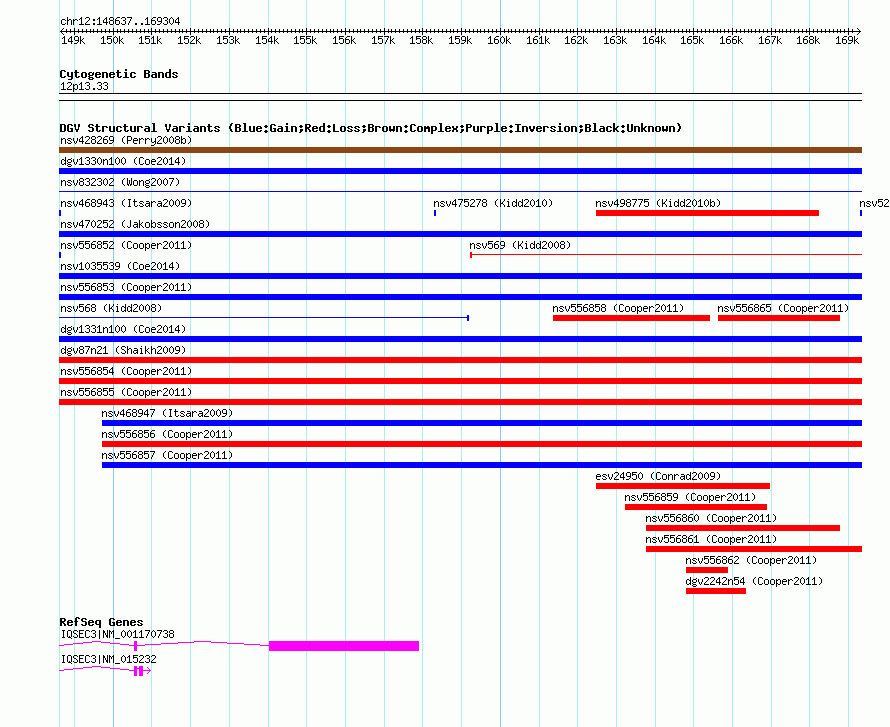Click the DGV Structural Variants track title
Image resolution: width=890 pixels, height=727 pixels.
point(371,128)
